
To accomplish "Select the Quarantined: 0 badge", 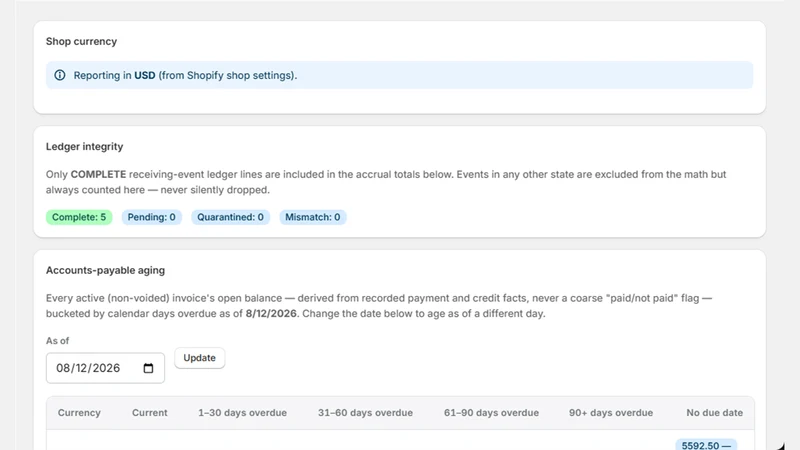I will pyautogui.click(x=231, y=217).
